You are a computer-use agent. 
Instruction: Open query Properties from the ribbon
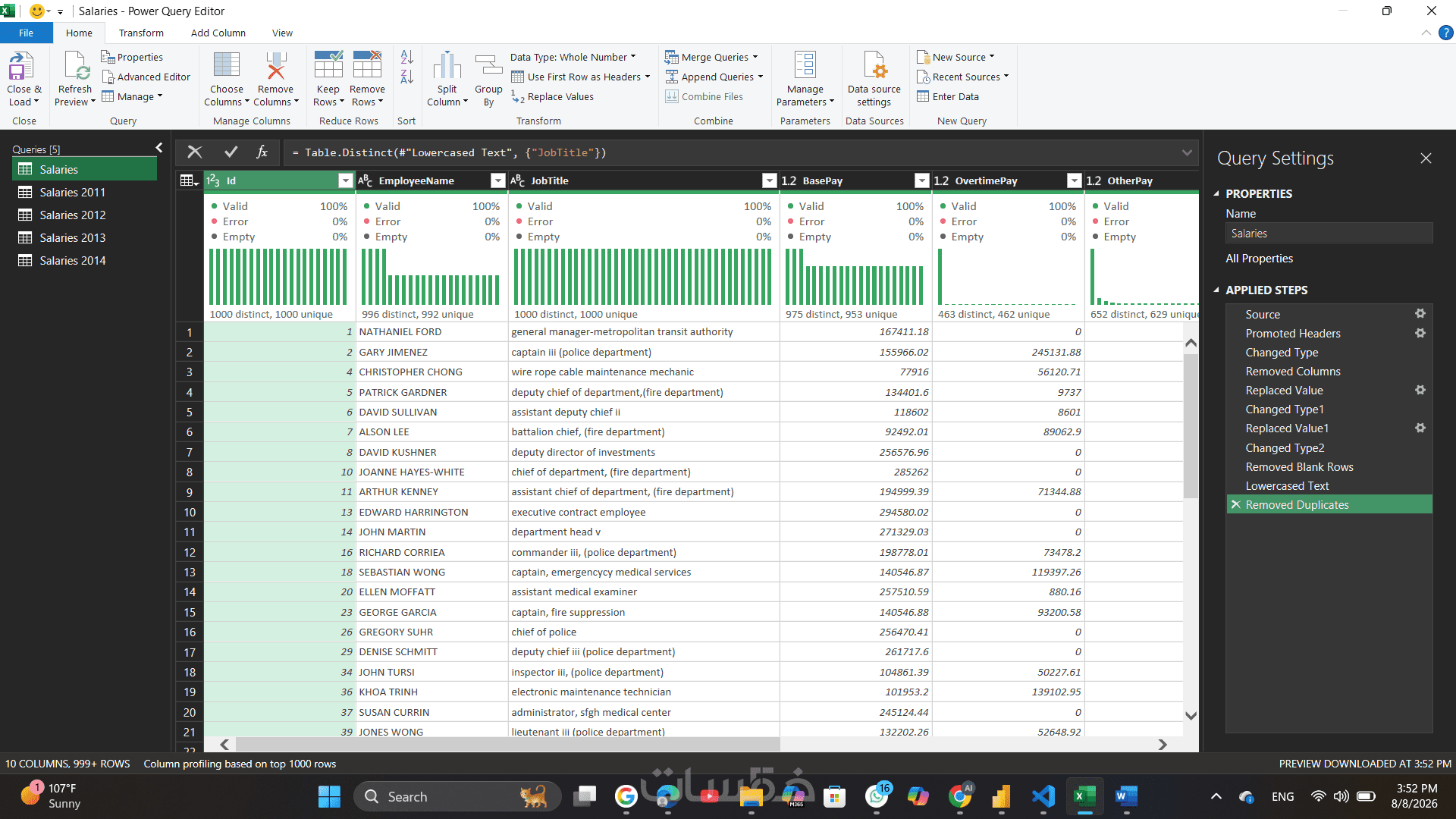(132, 57)
